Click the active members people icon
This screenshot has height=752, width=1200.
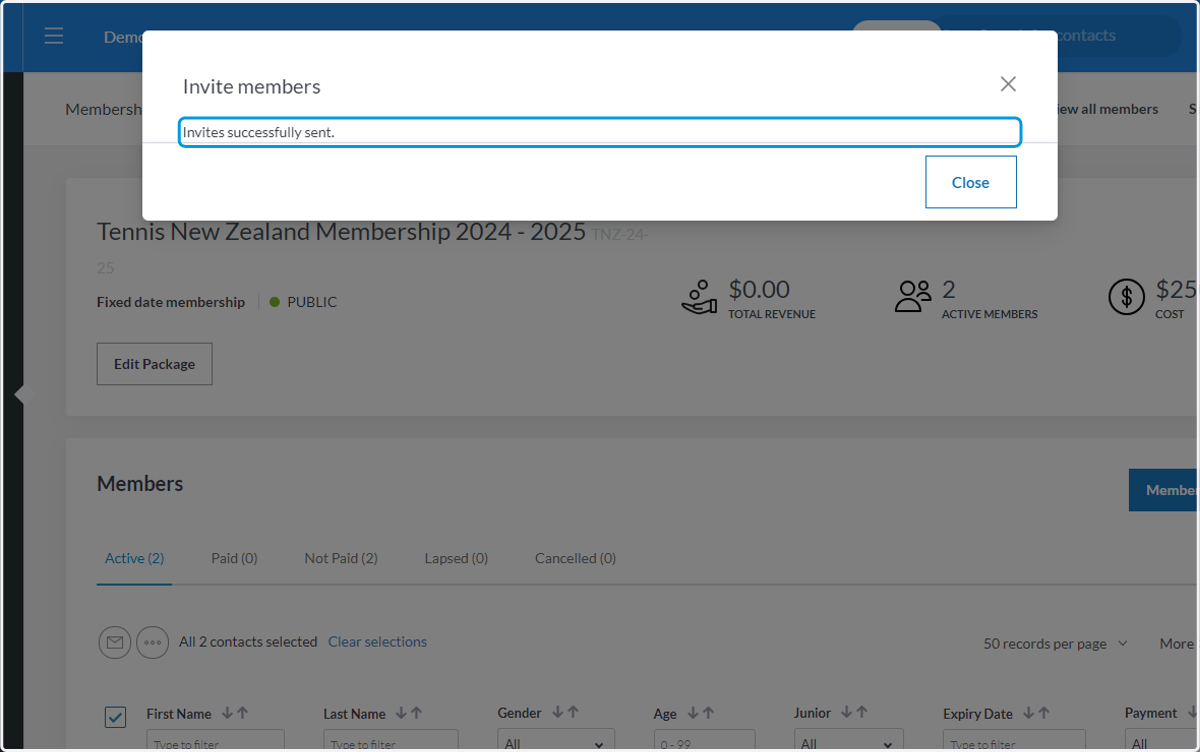(x=913, y=297)
